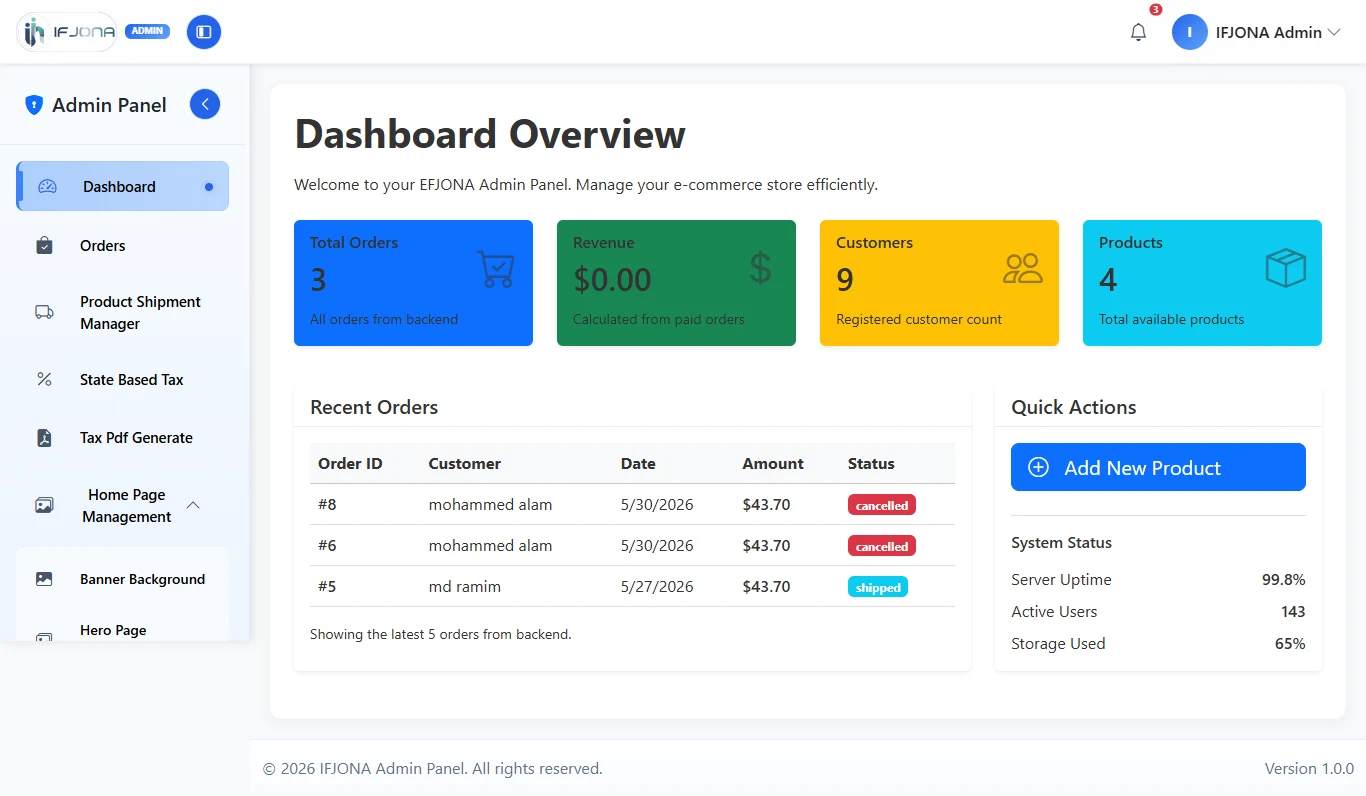1366x796 pixels.
Task: Collapse the Admin Panel sidebar arrow
Action: pyautogui.click(x=205, y=104)
